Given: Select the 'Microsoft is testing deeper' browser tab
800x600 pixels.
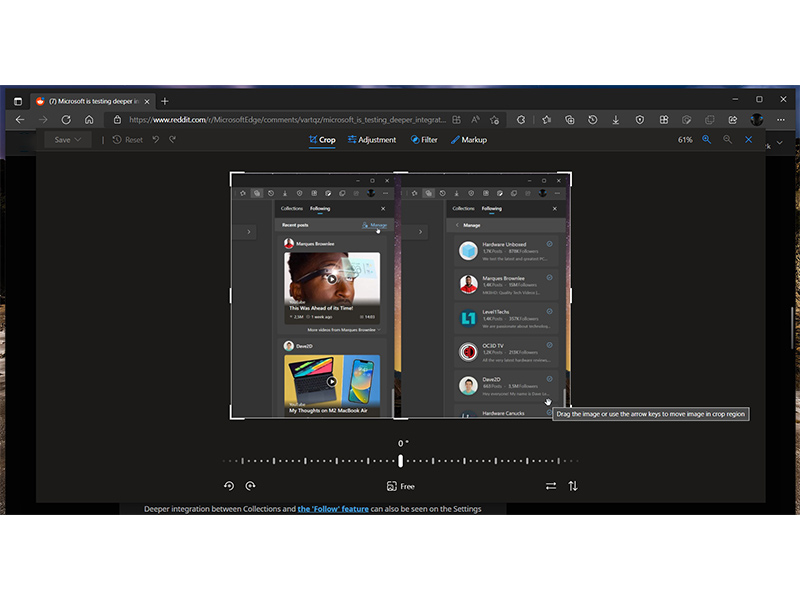Looking at the screenshot, I should 93,102.
